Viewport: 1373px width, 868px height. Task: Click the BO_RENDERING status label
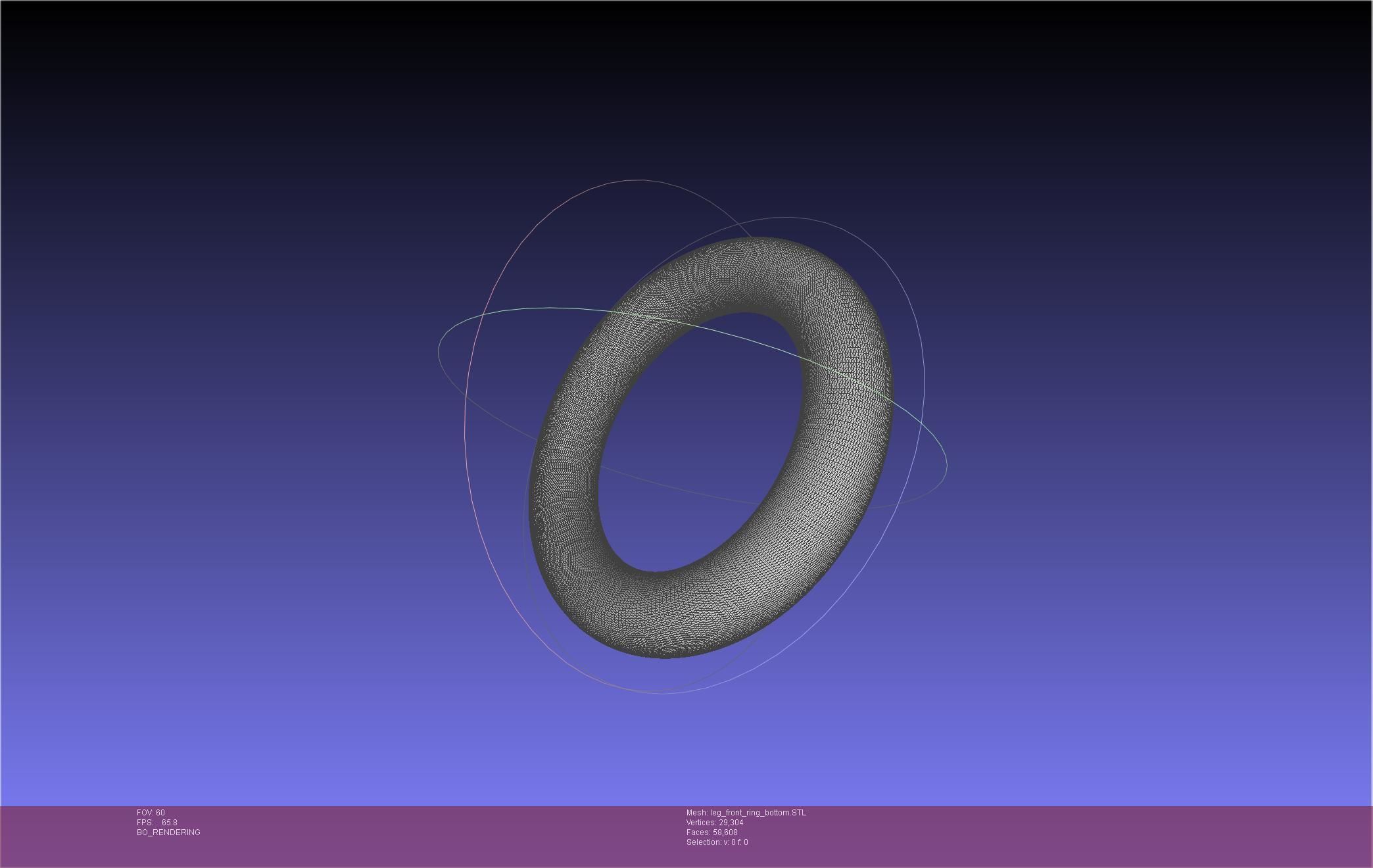[x=168, y=832]
